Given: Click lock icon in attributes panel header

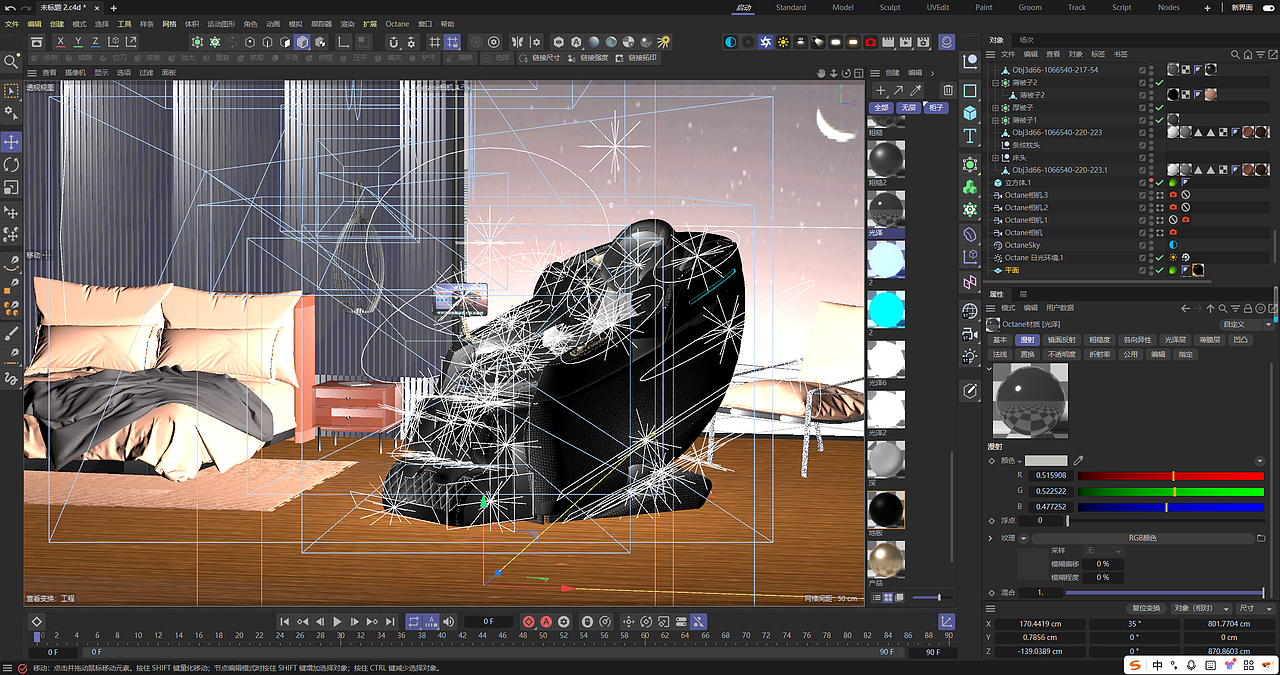Looking at the screenshot, I should click(1248, 308).
